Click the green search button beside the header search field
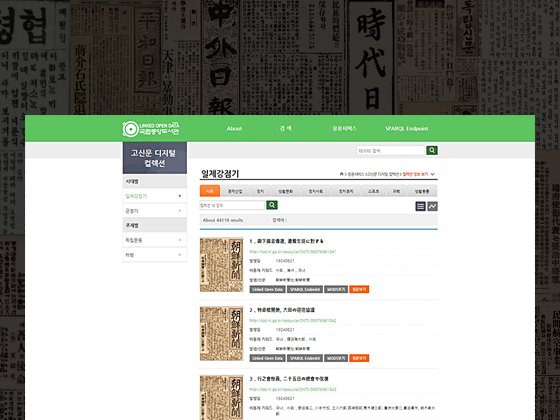The width and height of the screenshot is (560, 420). pyautogui.click(x=432, y=150)
